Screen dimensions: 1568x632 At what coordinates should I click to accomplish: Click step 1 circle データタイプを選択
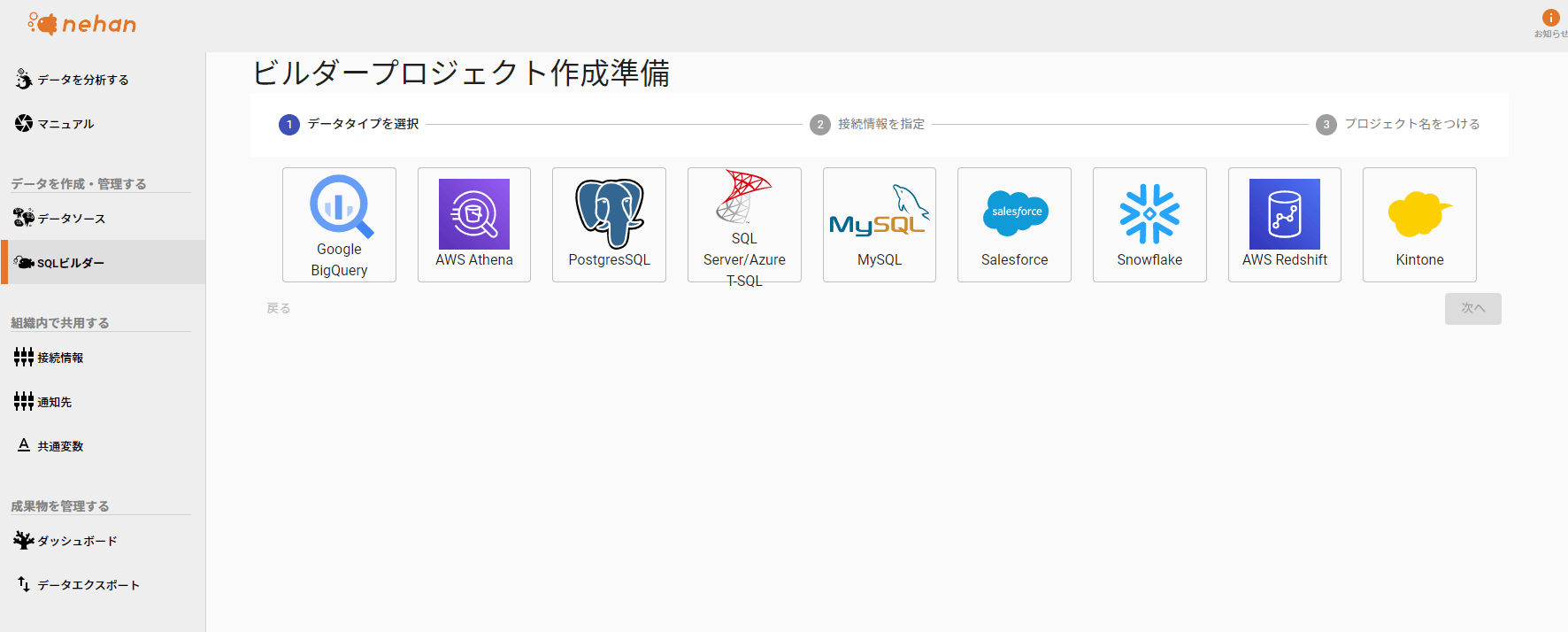(289, 125)
